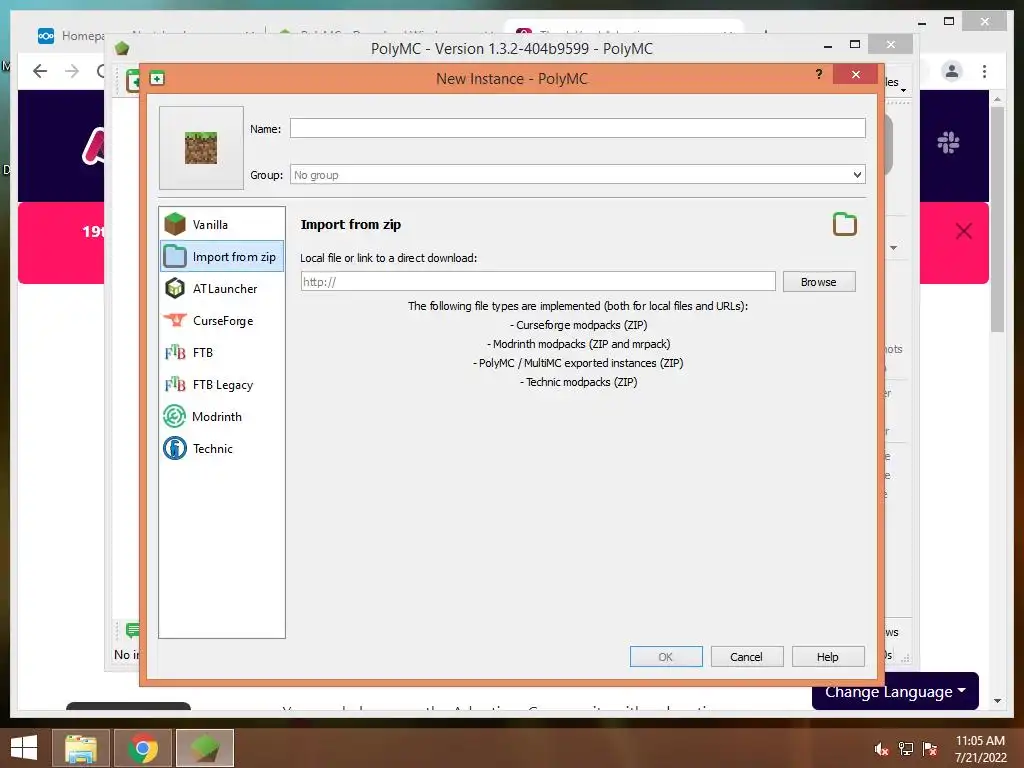Click the grass block instance icon
Image resolution: width=1024 pixels, height=768 pixels.
click(x=201, y=148)
